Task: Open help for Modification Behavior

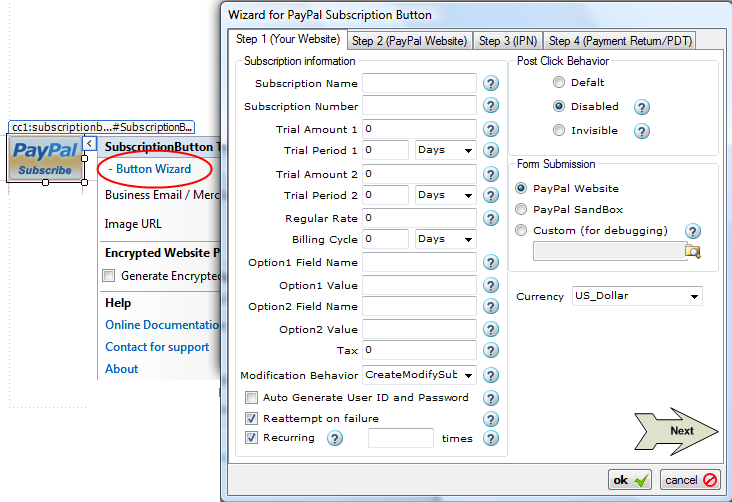Action: pos(491,375)
